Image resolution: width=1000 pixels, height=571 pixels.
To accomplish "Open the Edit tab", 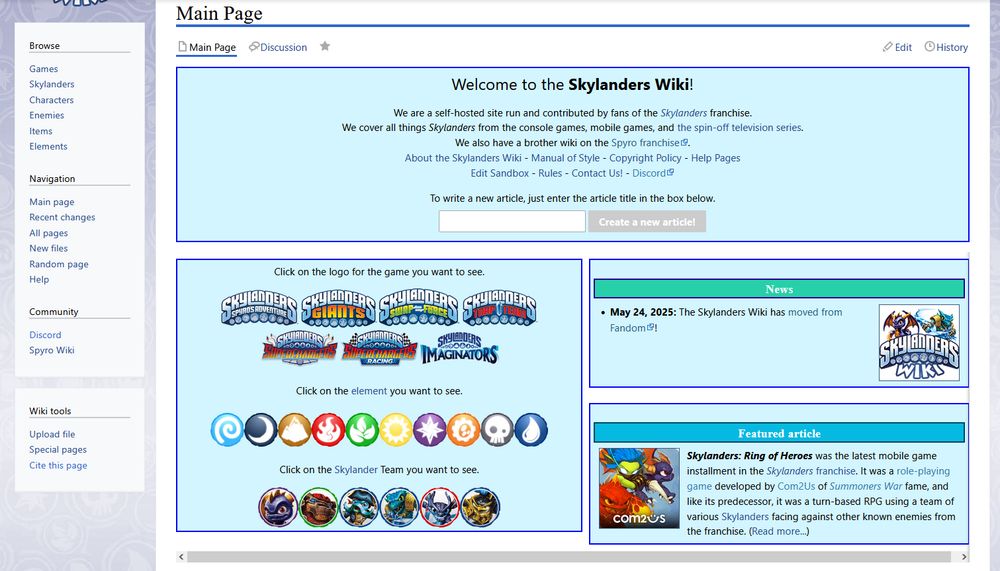I will tap(897, 47).
